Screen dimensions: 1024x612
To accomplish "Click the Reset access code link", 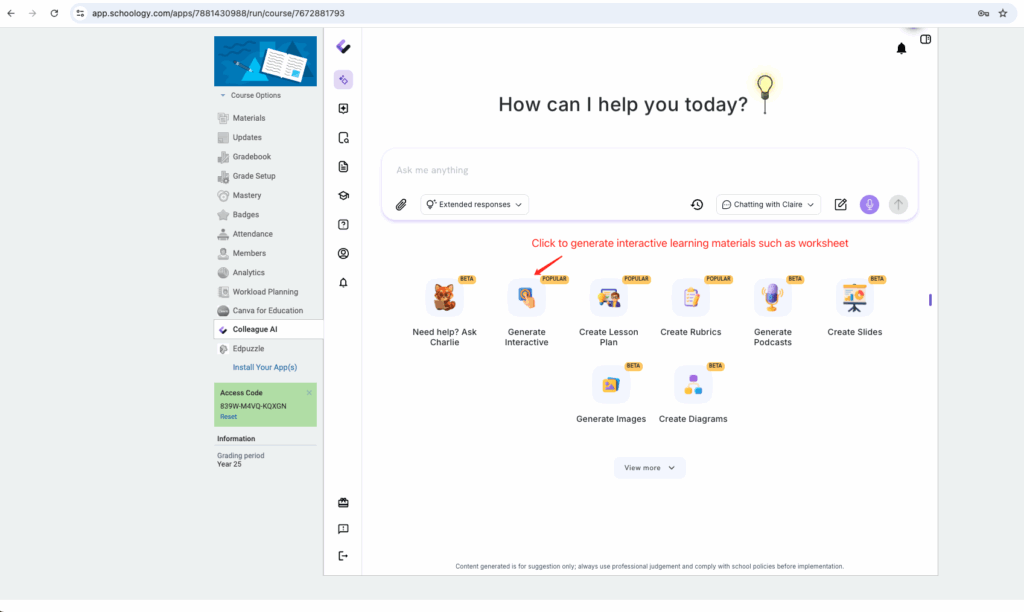I will tap(228, 417).
